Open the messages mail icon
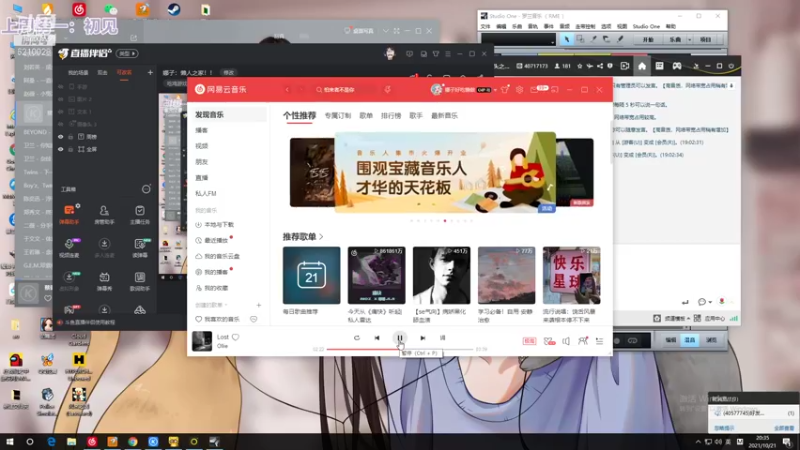 534,89
